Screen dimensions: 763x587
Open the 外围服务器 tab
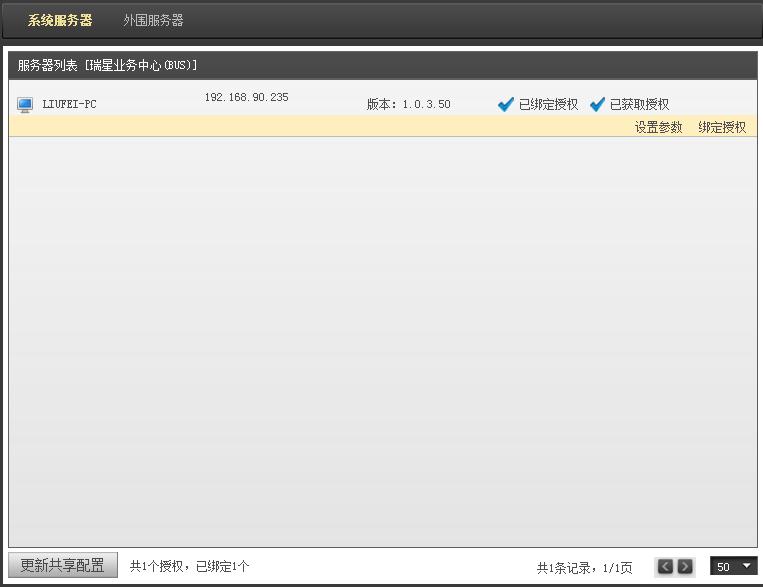click(153, 20)
